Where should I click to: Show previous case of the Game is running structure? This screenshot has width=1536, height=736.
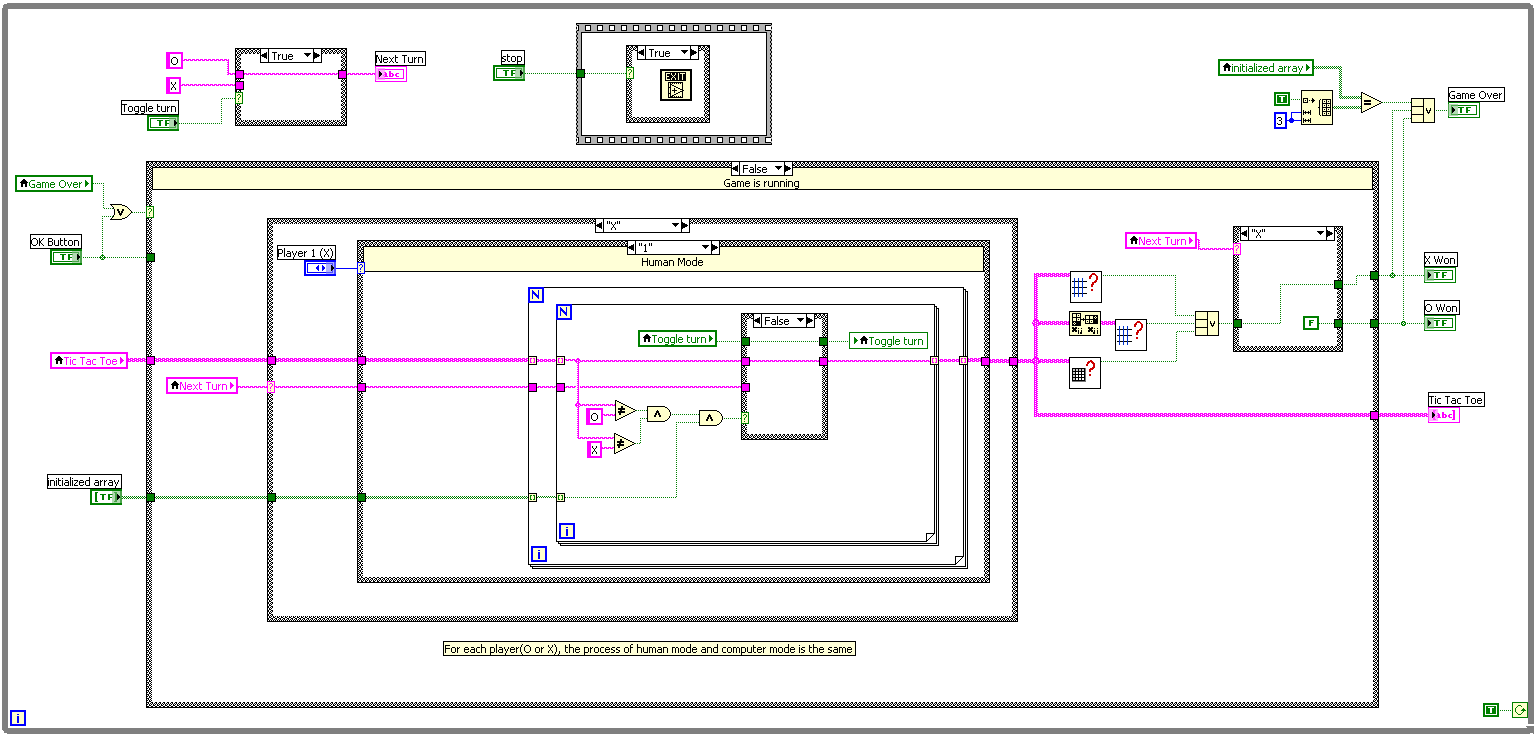click(736, 169)
